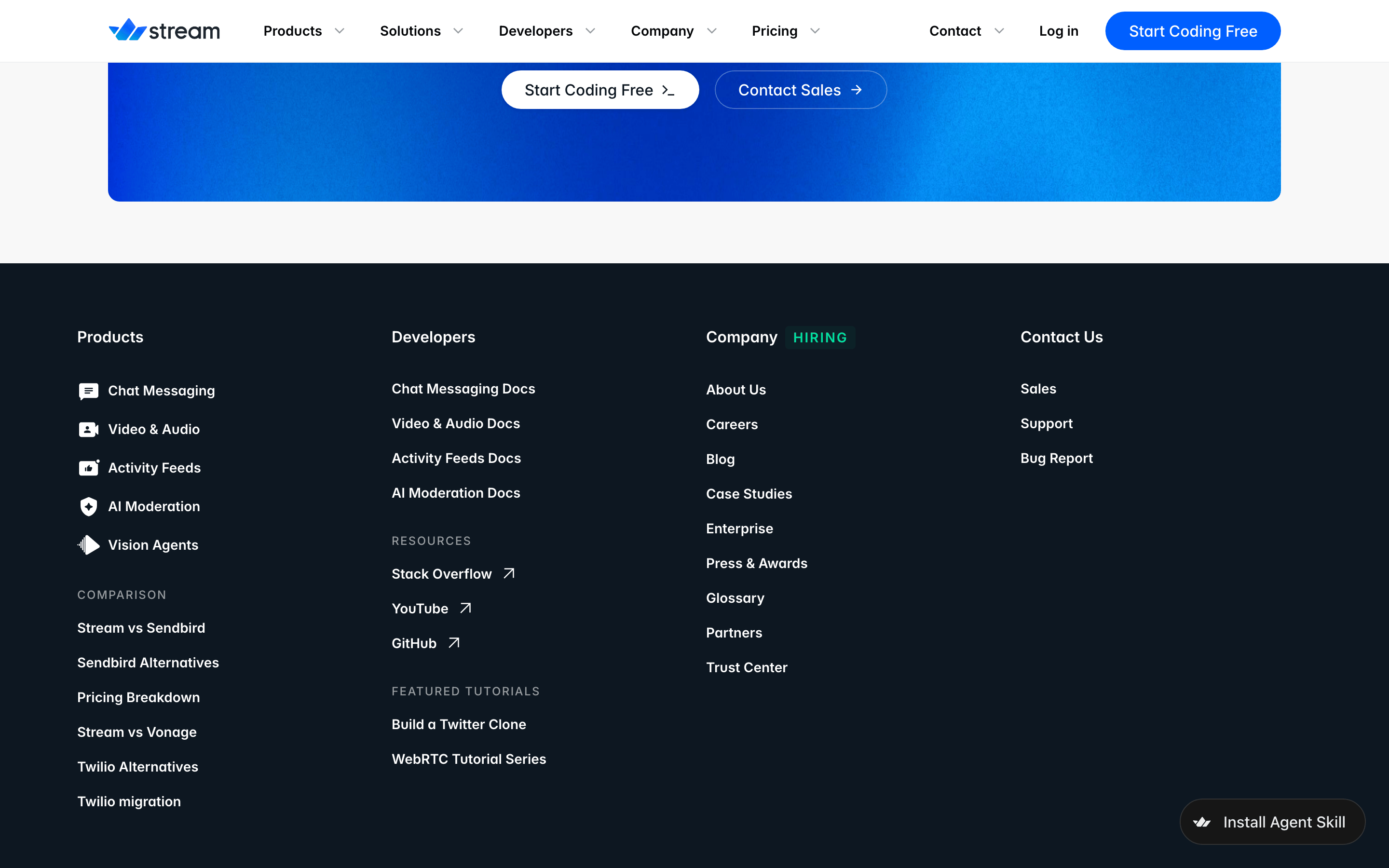
Task: Expand the Solutions dropdown chevron
Action: [458, 31]
